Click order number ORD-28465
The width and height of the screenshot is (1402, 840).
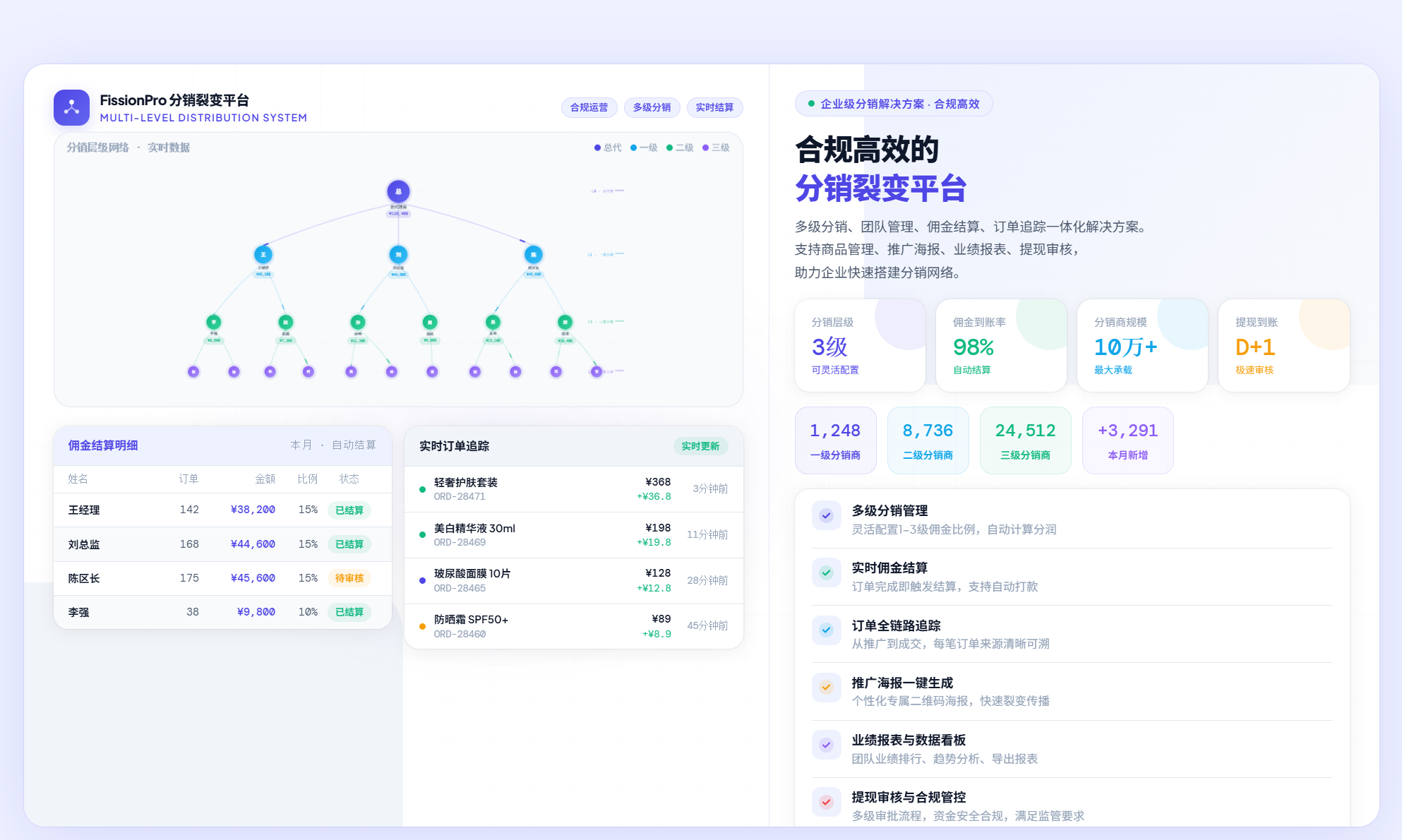[x=460, y=588]
